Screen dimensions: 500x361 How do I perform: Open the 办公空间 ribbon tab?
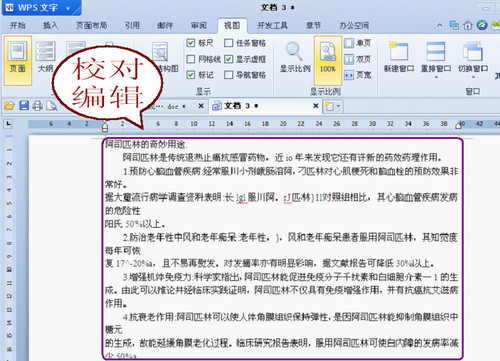coord(354,25)
